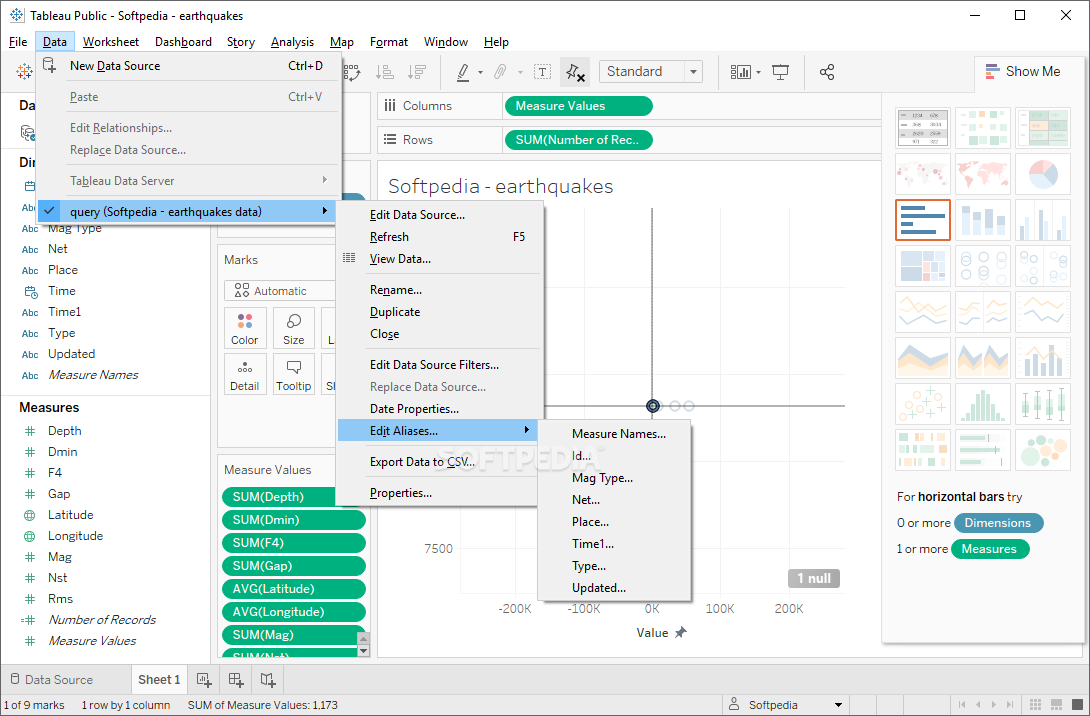Image resolution: width=1090 pixels, height=716 pixels.
Task: Click the share workbook icon
Action: coord(827,72)
